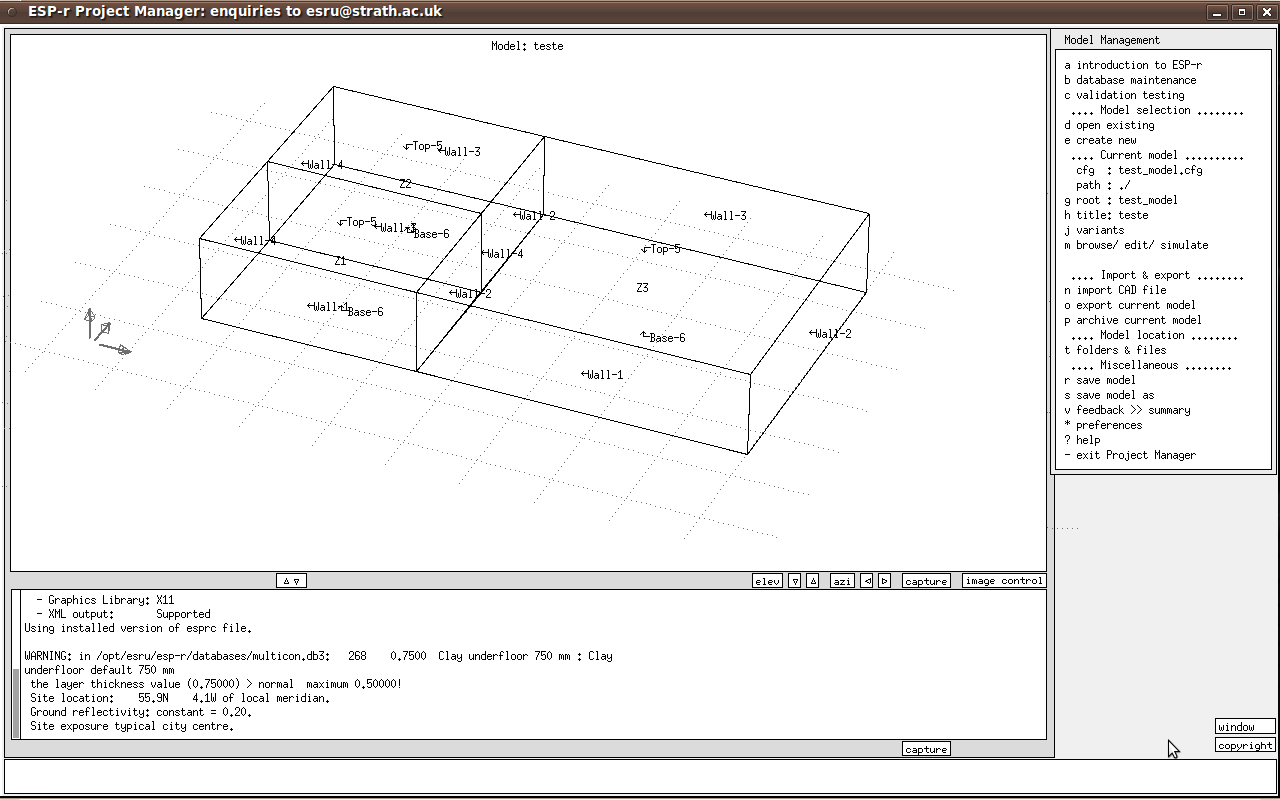This screenshot has height=800, width=1280.
Task: Rotate azimuth with the left arrow
Action: click(x=867, y=581)
